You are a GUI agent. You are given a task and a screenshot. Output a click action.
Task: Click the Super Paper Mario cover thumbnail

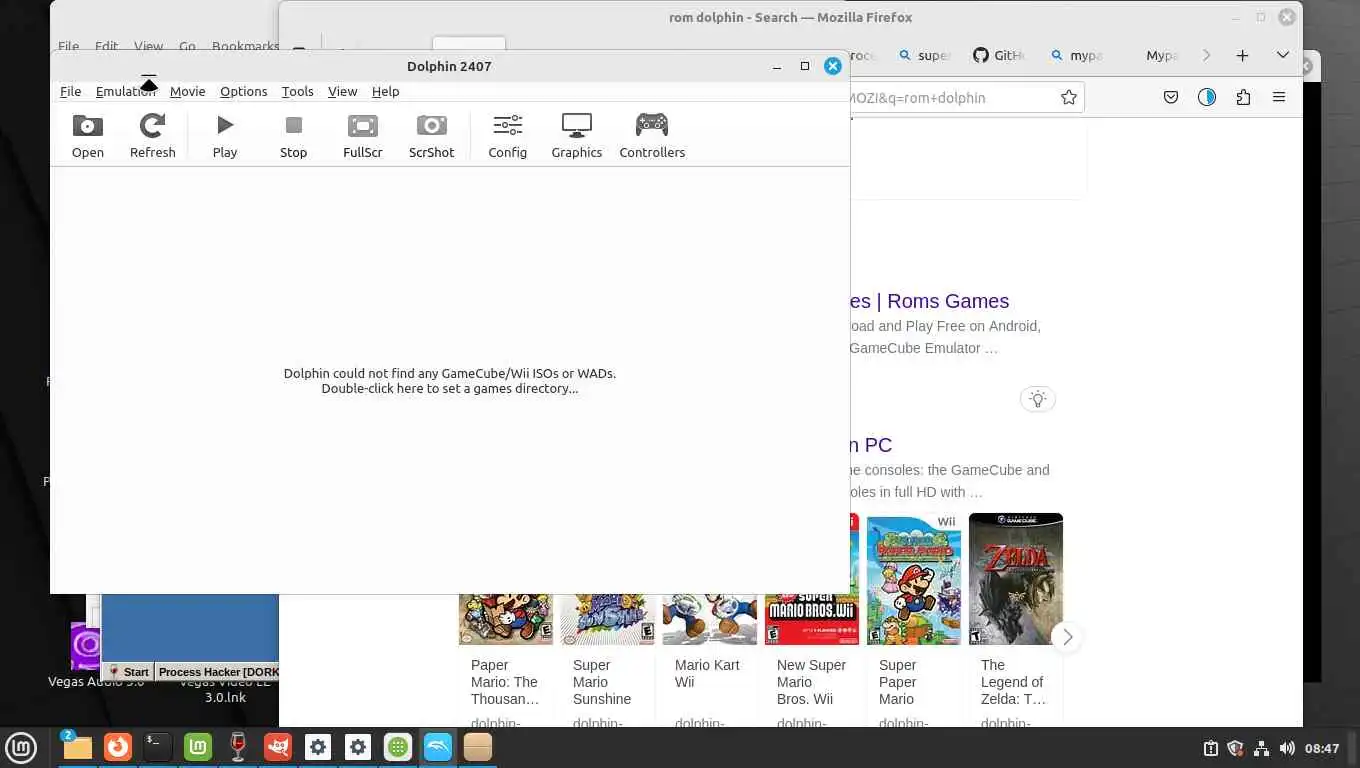coord(913,579)
